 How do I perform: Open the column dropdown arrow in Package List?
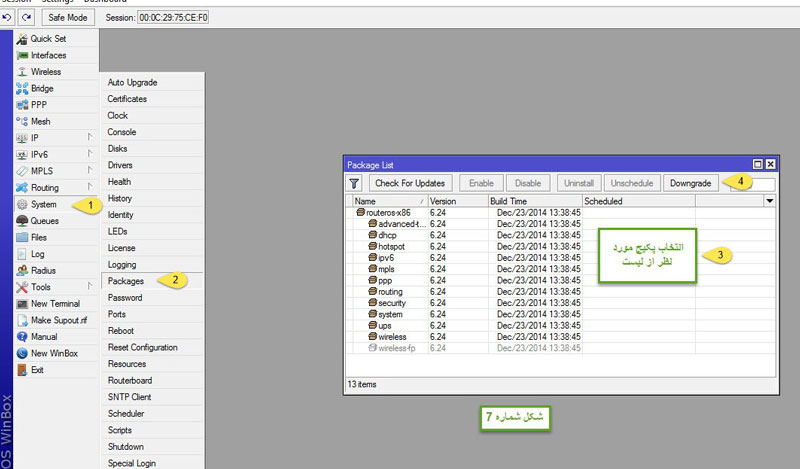pos(769,201)
